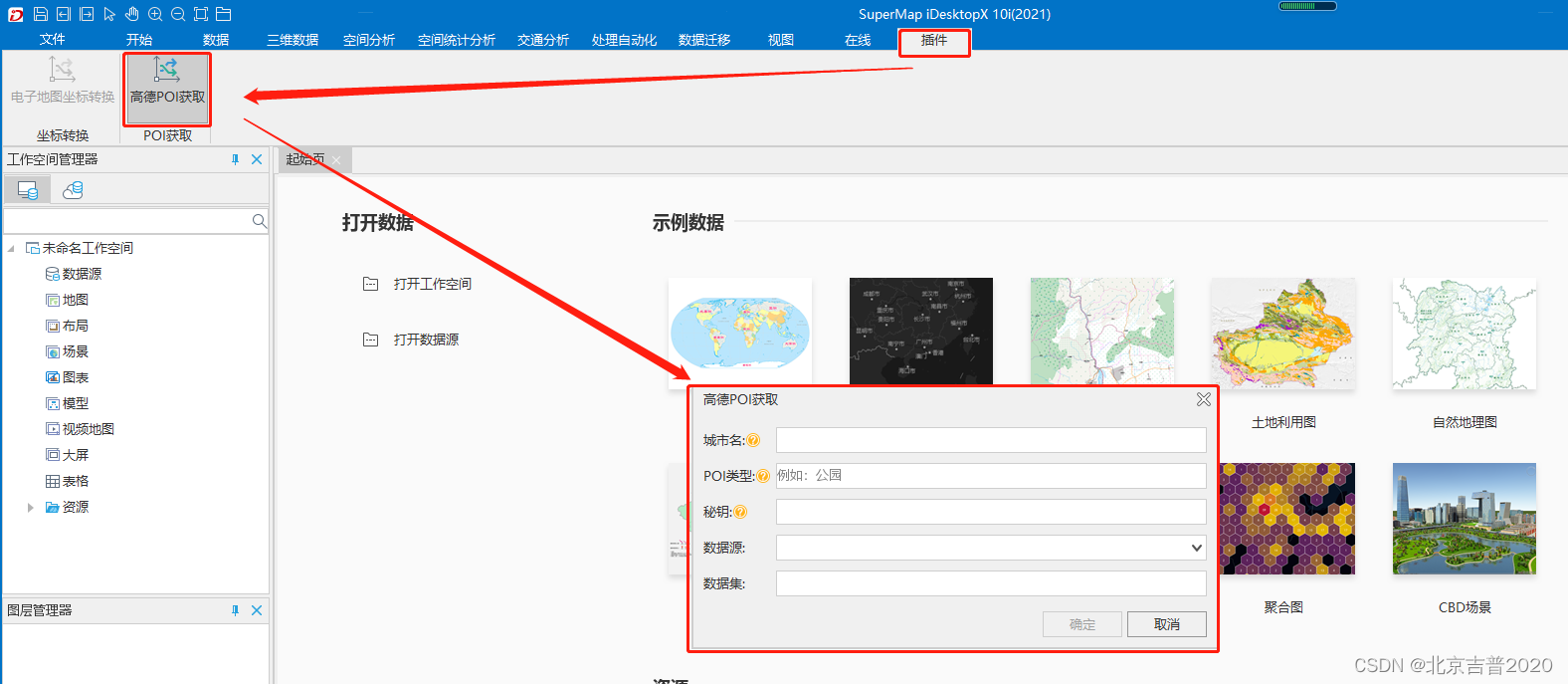This screenshot has width=1568, height=684.
Task: Open the 聚合图 hexagon sample thumbnail
Action: [x=1287, y=519]
